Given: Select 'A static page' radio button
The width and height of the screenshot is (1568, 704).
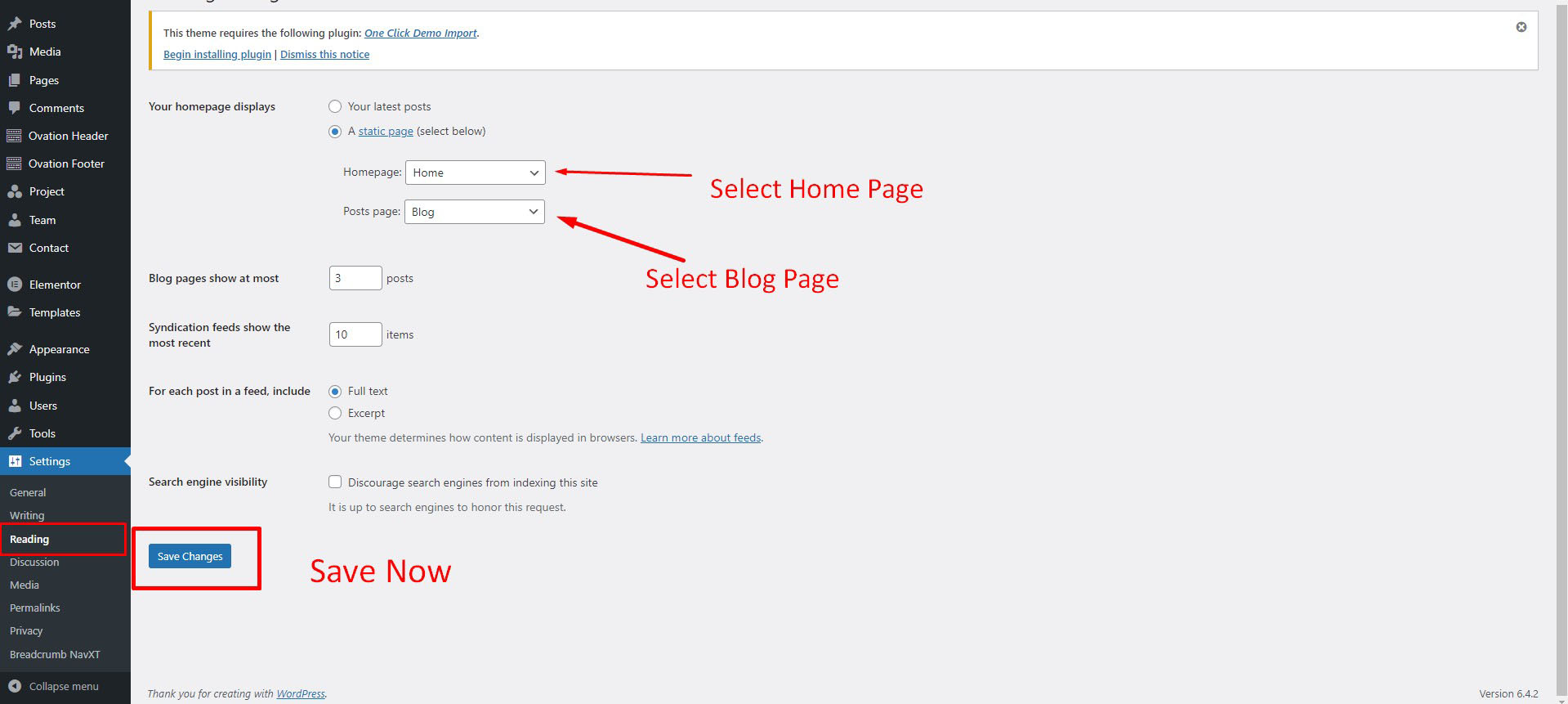Looking at the screenshot, I should click(x=335, y=132).
